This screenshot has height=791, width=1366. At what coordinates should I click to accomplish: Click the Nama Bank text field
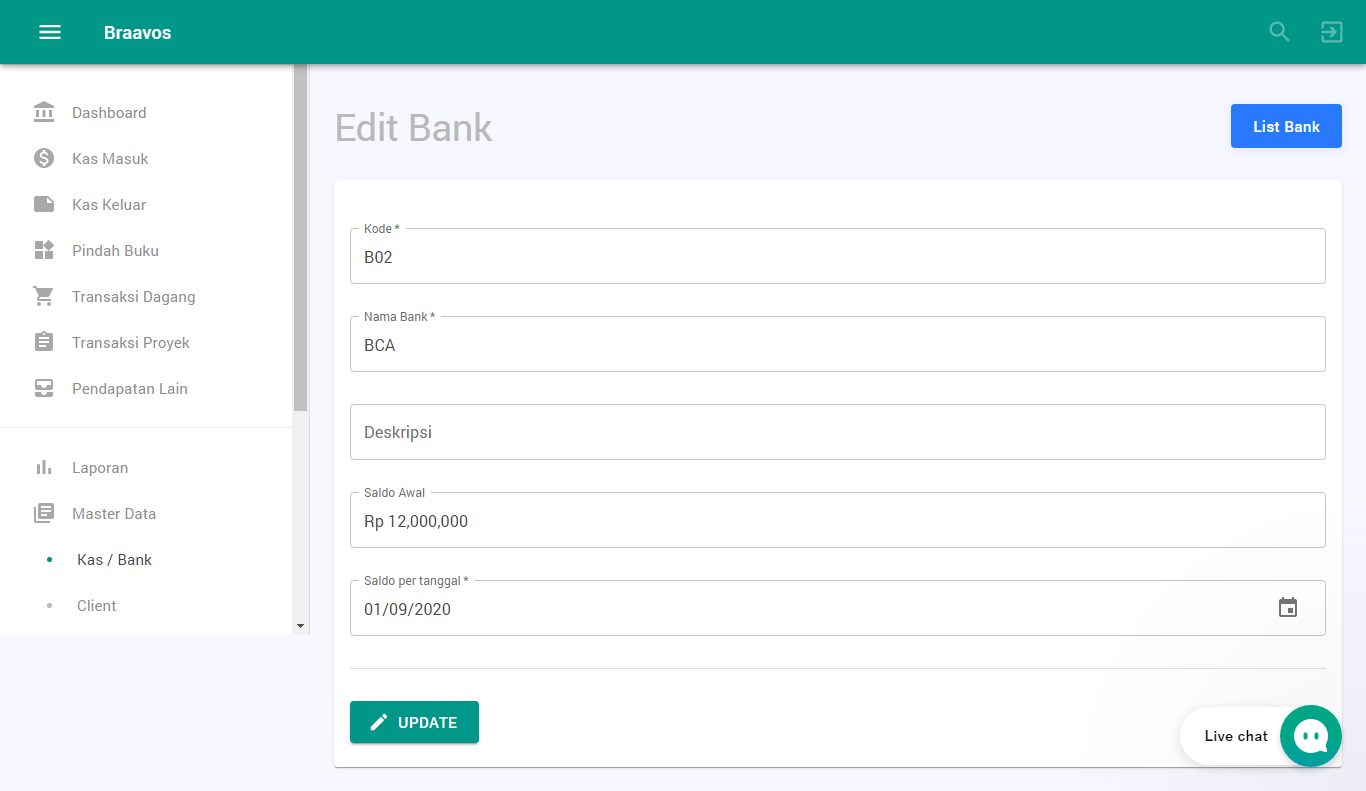(x=837, y=345)
